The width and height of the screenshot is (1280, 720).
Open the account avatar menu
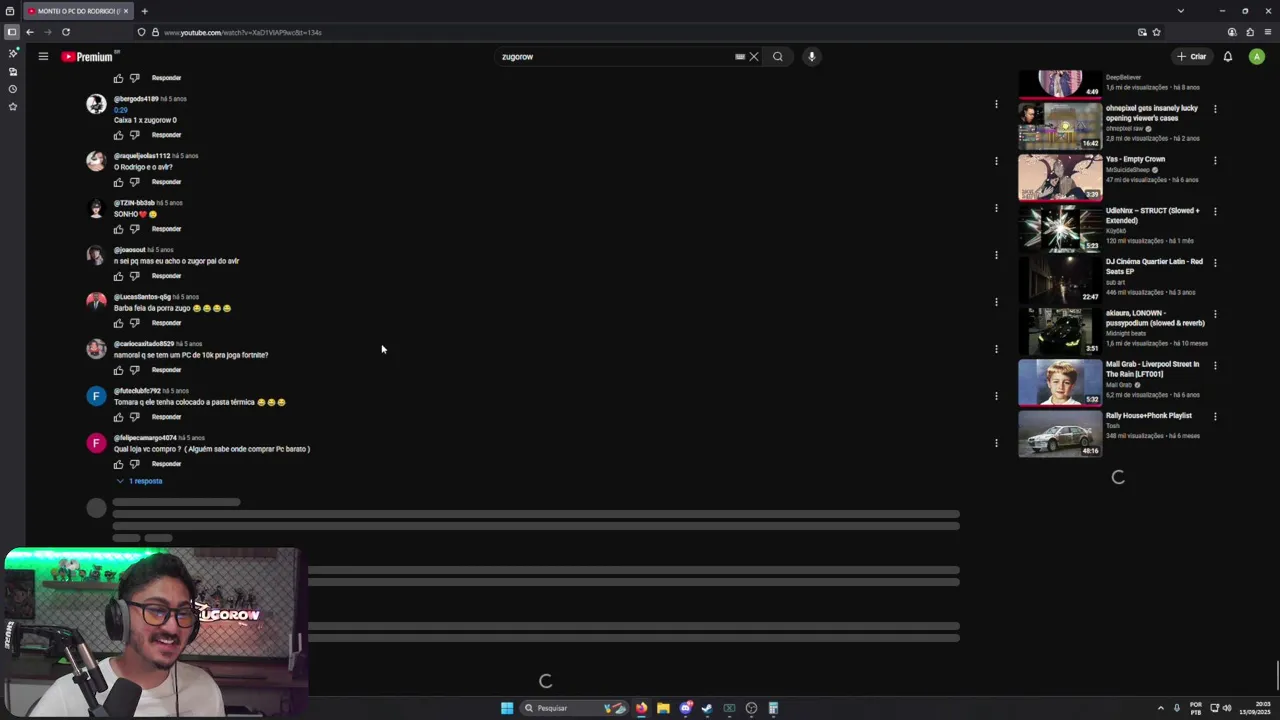click(1257, 57)
